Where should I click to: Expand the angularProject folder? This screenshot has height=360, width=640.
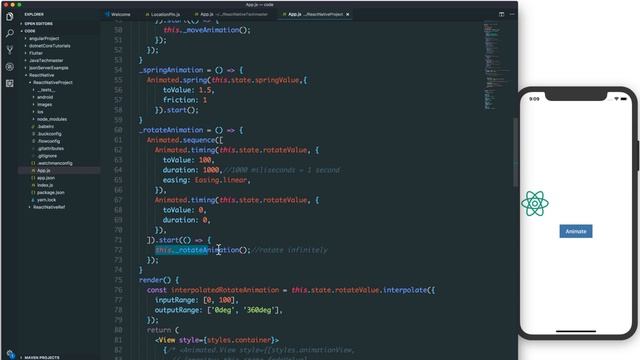click(44, 38)
